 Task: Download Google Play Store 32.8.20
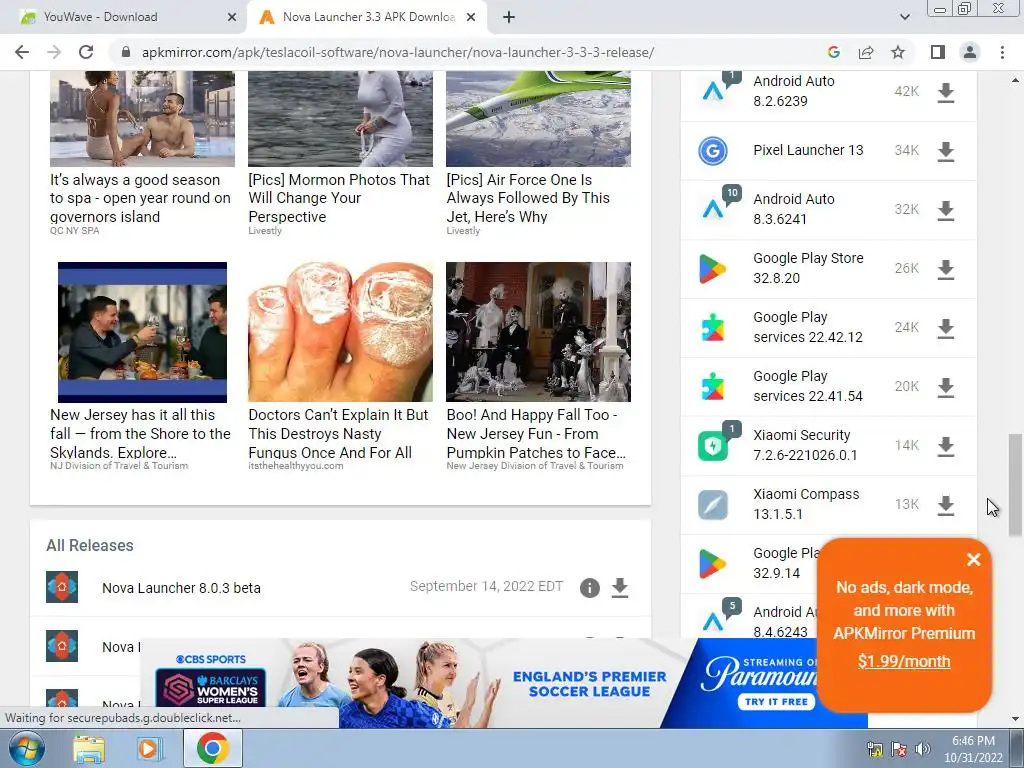pyautogui.click(x=946, y=269)
